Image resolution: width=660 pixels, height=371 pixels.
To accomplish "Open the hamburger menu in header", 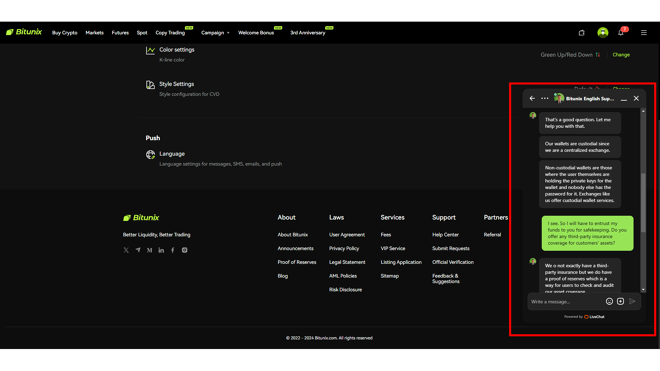I will coord(644,33).
